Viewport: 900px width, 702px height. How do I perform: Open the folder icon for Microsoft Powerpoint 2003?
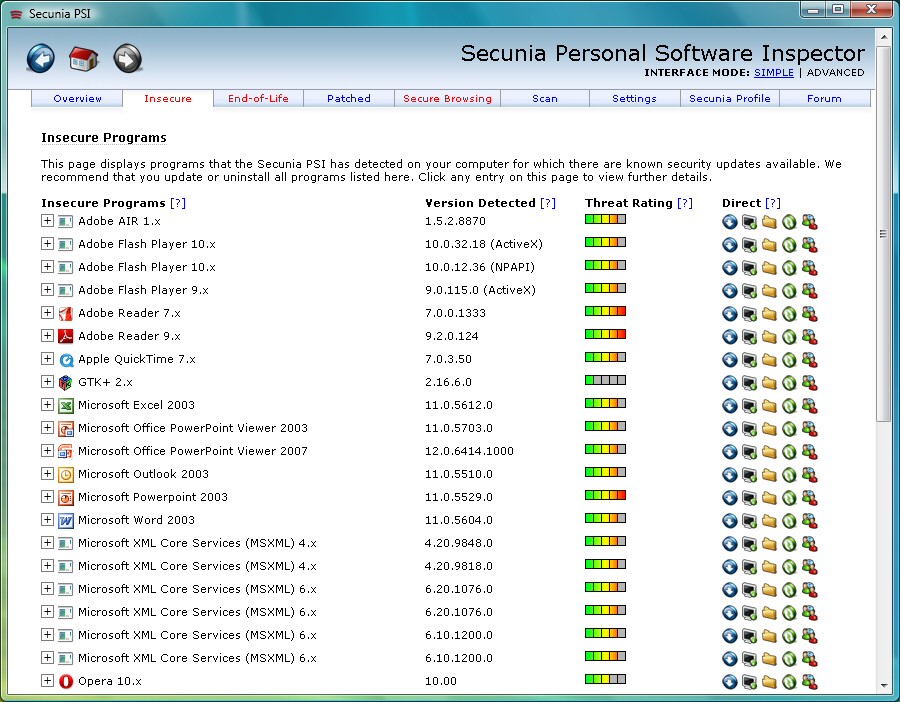pos(769,498)
